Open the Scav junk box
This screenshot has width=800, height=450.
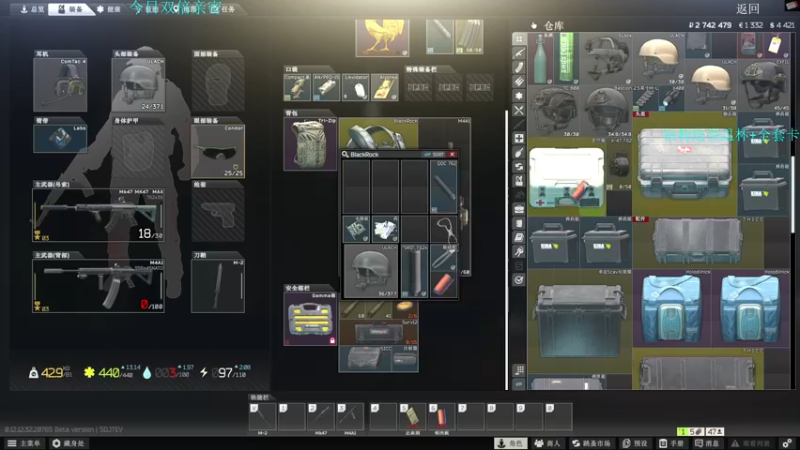580,320
